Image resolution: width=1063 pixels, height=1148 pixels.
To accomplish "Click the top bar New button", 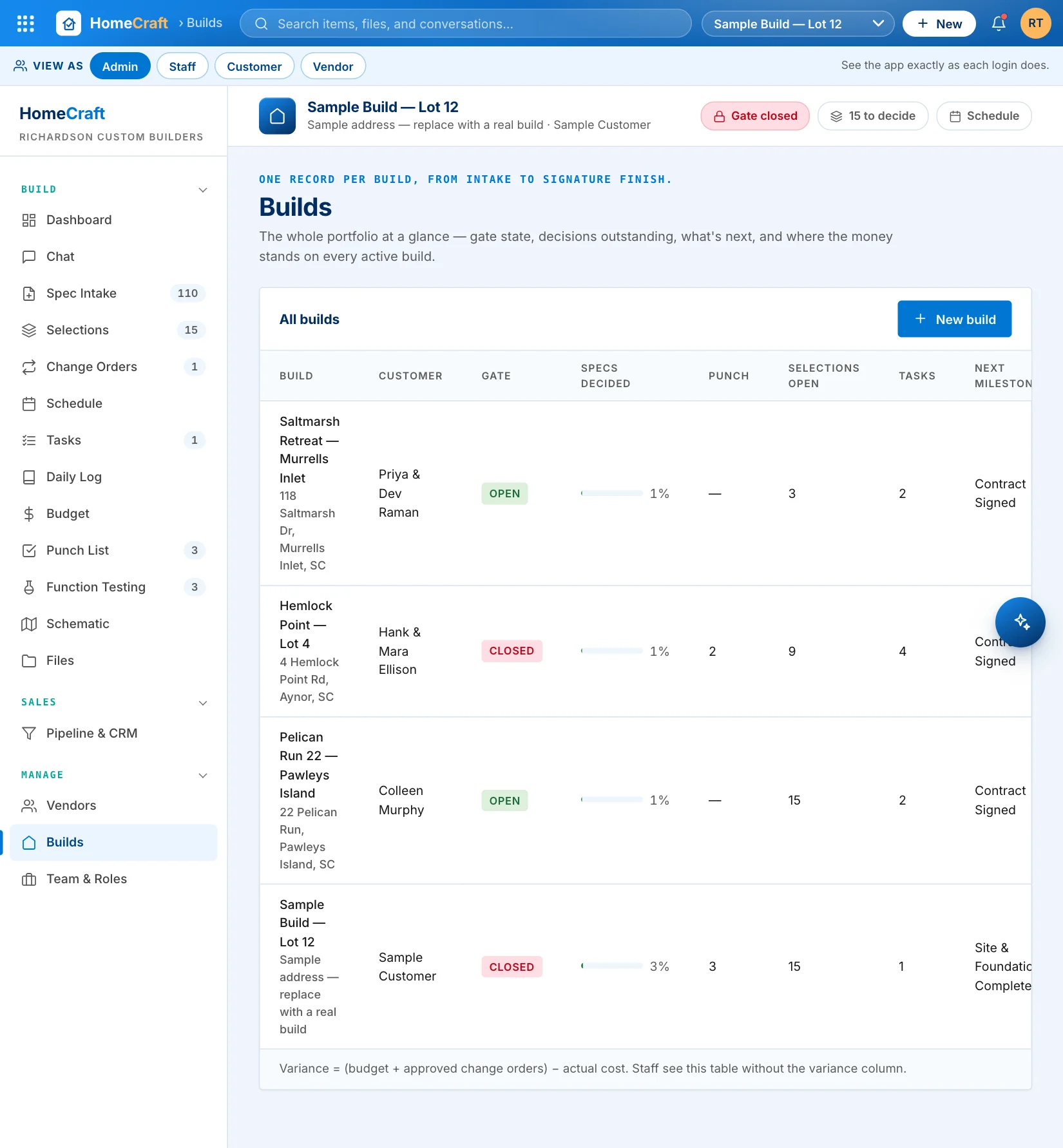I will [x=939, y=24].
